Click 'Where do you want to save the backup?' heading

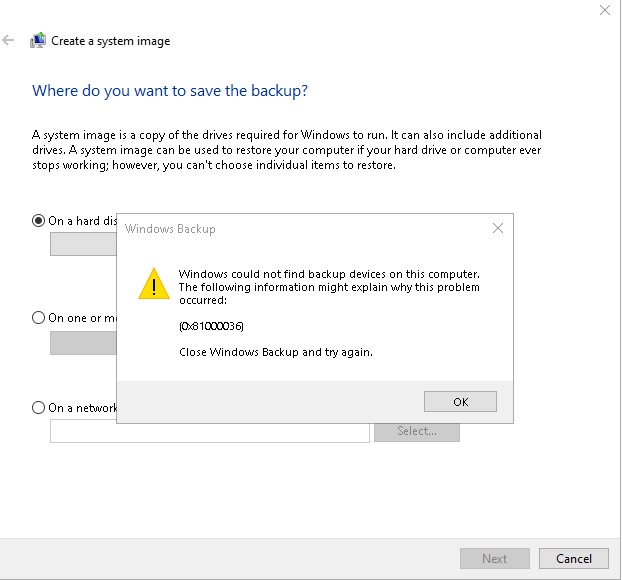click(170, 91)
